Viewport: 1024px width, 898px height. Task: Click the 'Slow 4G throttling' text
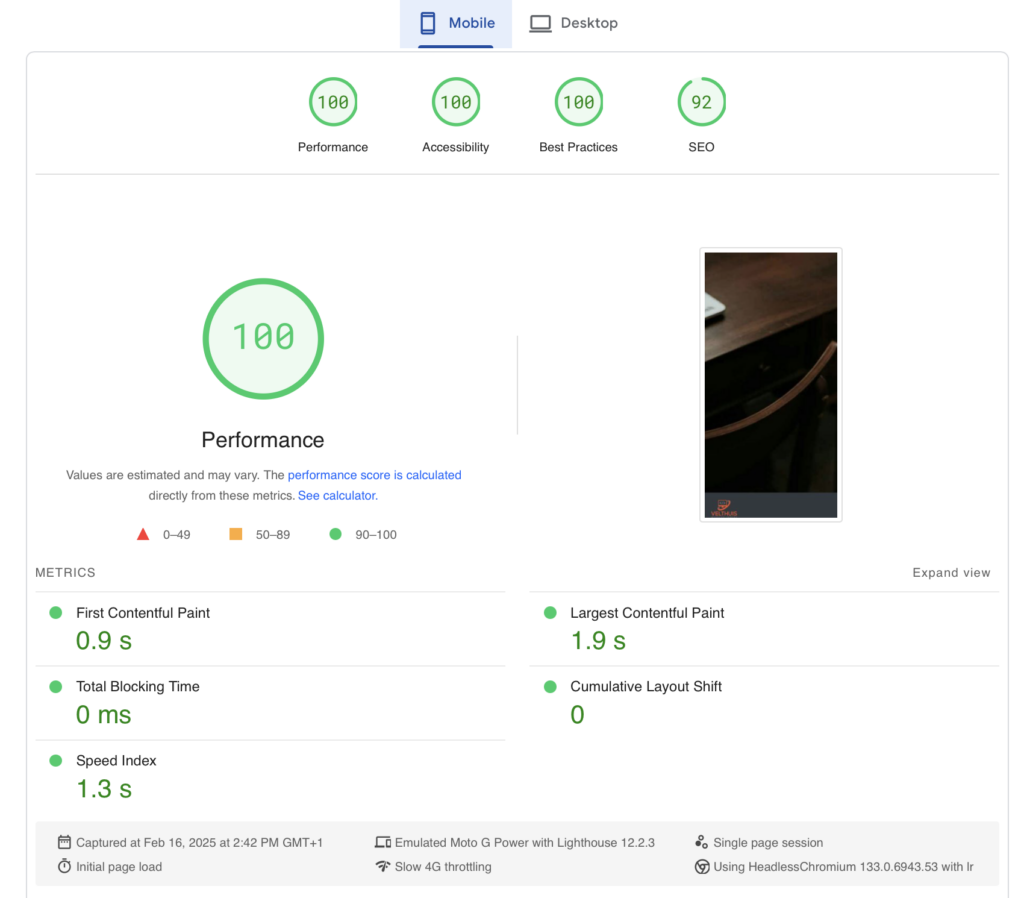[443, 867]
